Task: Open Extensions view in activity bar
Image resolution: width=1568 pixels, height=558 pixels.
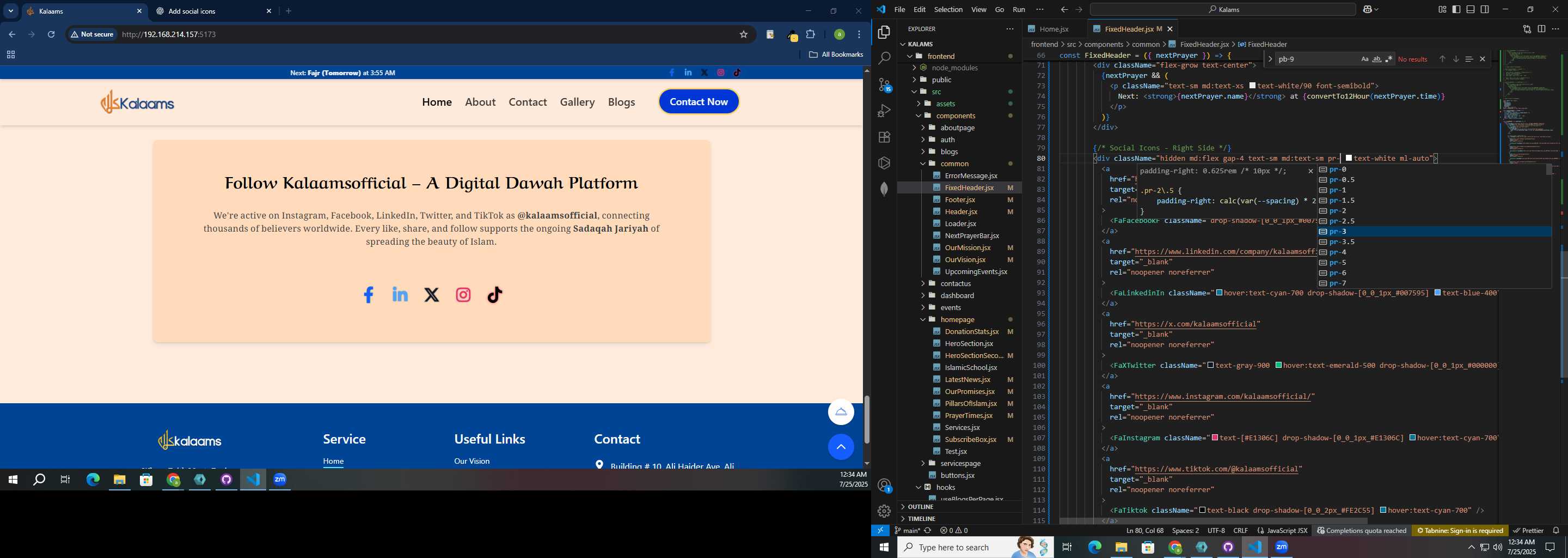Action: point(884,137)
